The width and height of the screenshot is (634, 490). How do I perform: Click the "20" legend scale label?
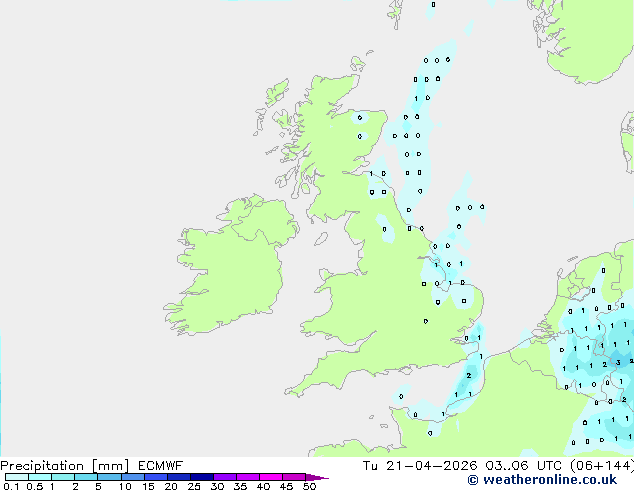tap(171, 486)
